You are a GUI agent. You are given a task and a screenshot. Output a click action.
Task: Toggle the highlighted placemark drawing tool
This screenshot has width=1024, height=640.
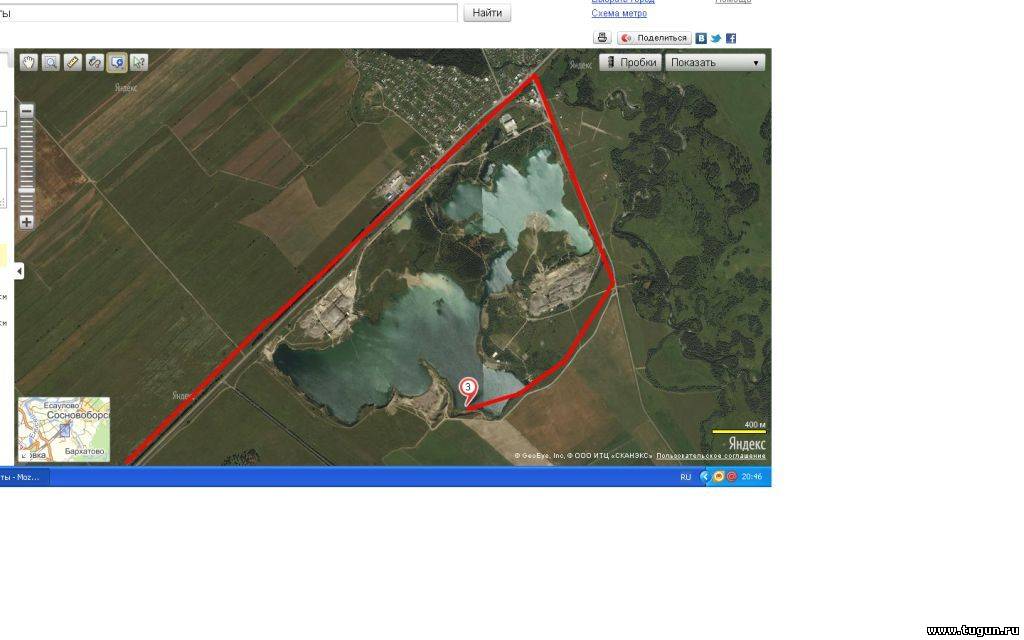coord(118,63)
